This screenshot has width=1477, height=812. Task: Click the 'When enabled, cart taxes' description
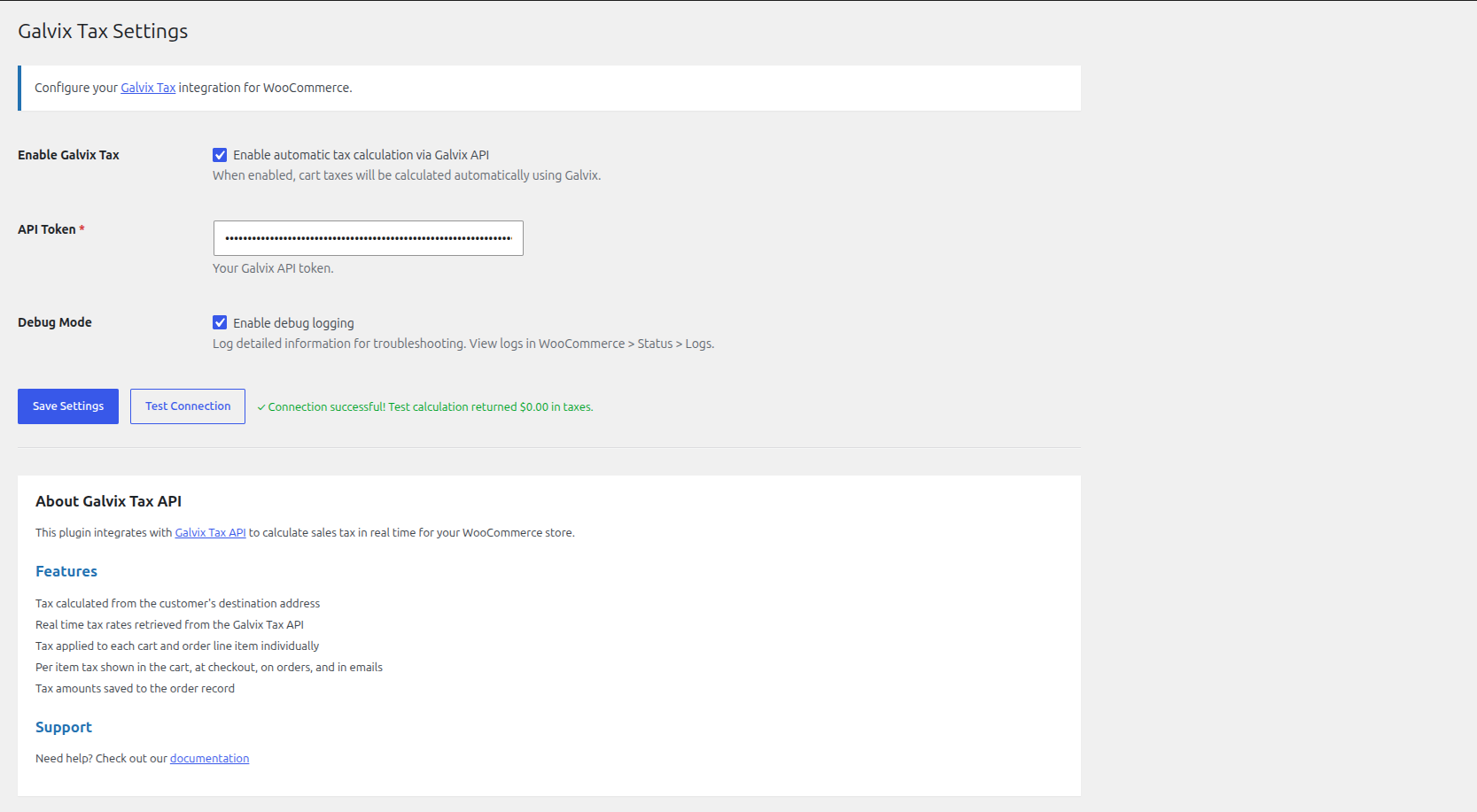407,175
